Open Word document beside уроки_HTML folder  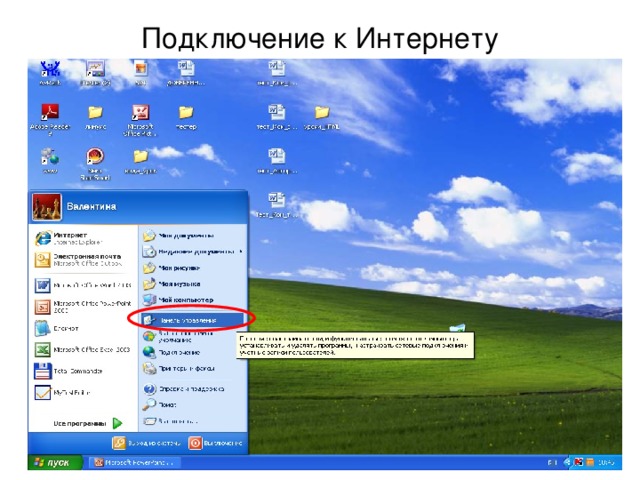tap(277, 118)
